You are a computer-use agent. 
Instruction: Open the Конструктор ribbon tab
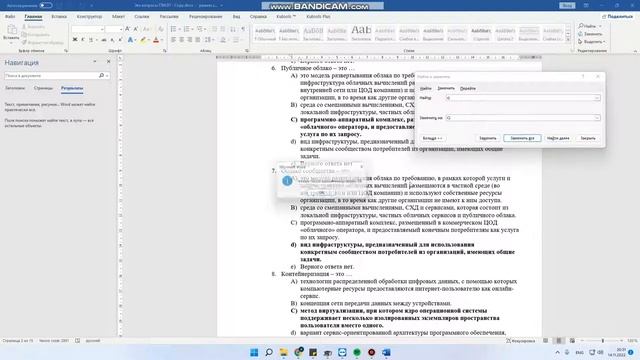pyautogui.click(x=89, y=16)
